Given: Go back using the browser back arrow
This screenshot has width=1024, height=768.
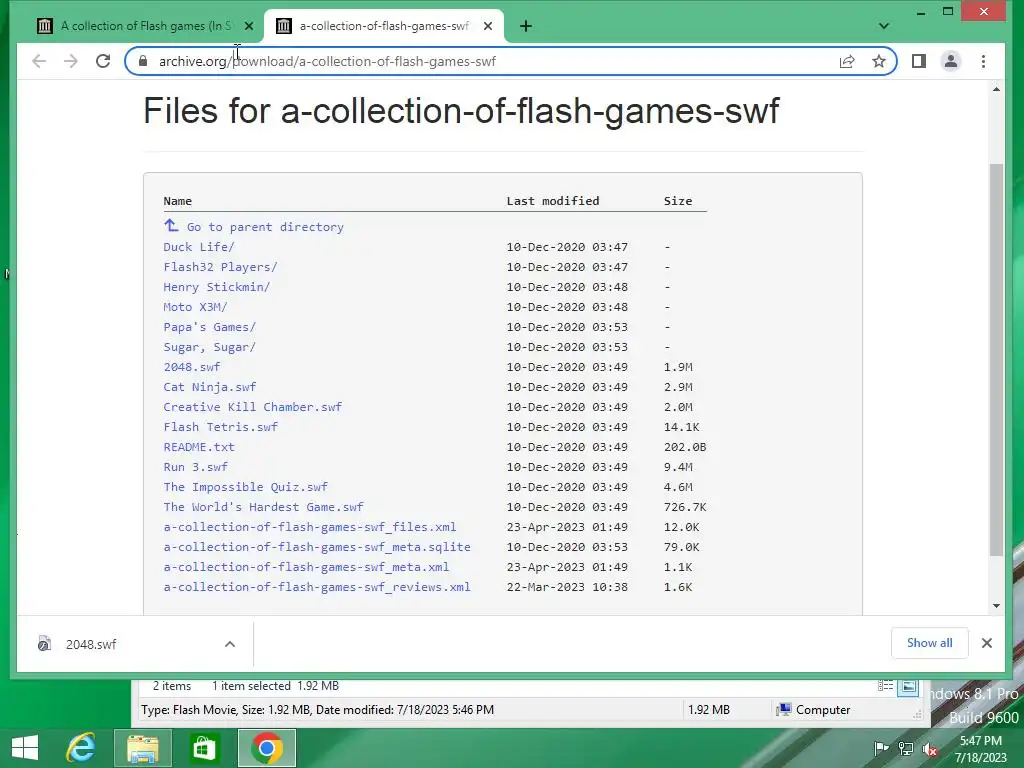Looking at the screenshot, I should tap(39, 61).
